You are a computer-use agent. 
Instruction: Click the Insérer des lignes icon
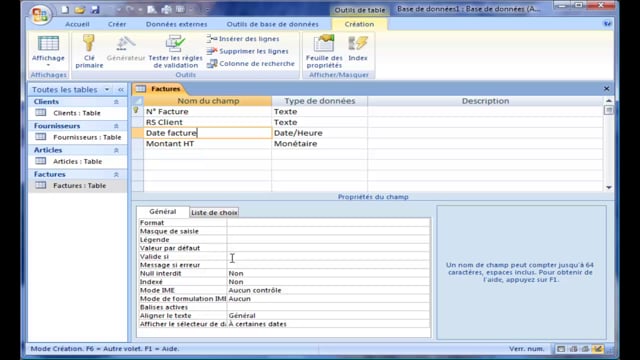[x=211, y=39]
